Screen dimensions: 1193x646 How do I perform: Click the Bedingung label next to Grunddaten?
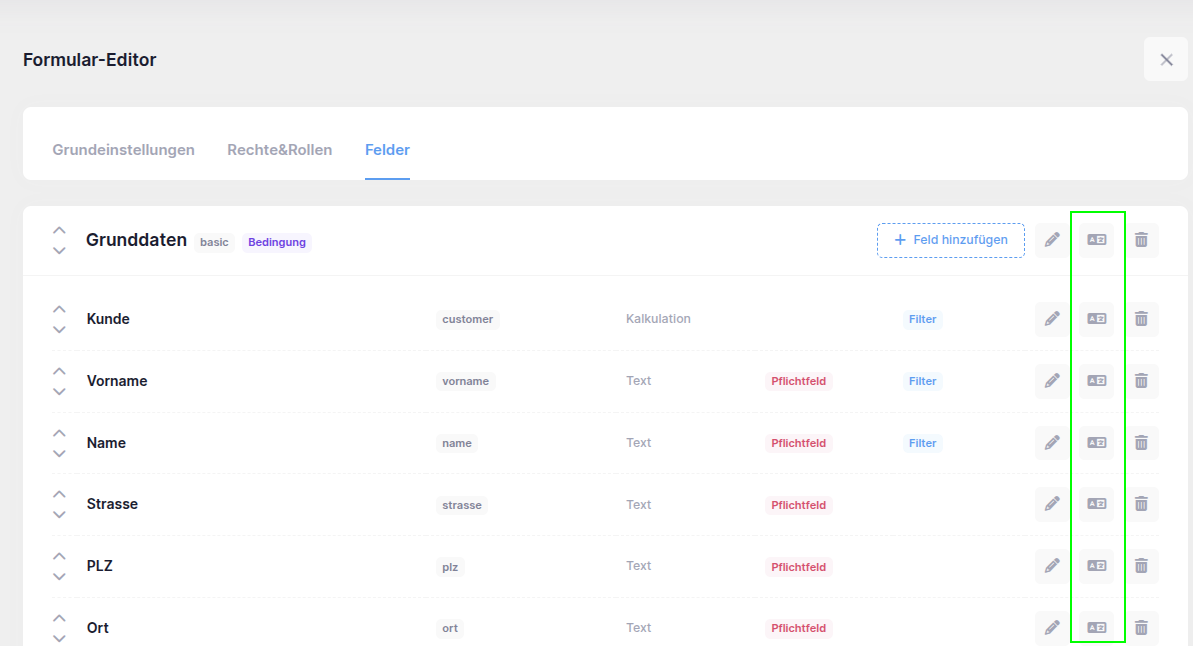pyautogui.click(x=276, y=241)
